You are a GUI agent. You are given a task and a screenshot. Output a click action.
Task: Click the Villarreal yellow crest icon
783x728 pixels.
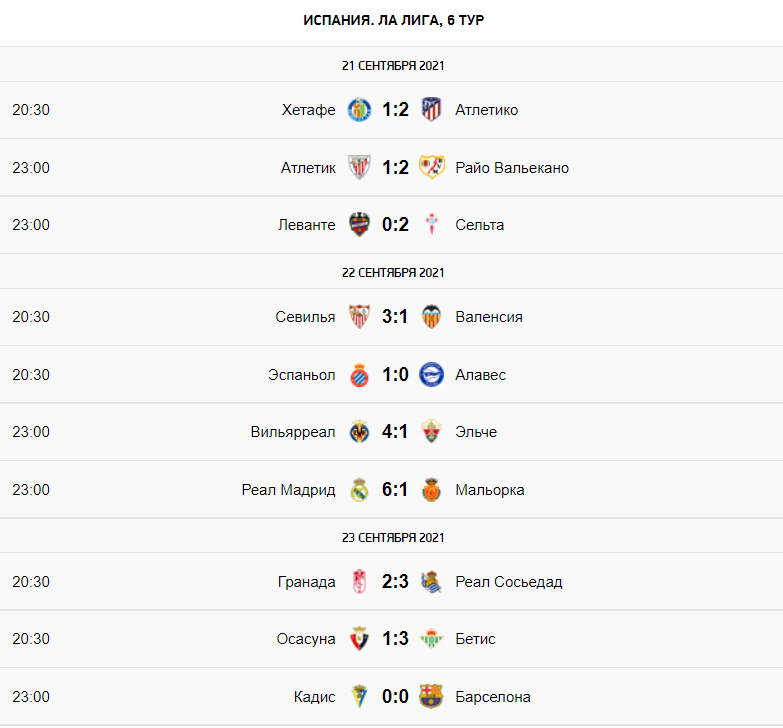point(359,432)
